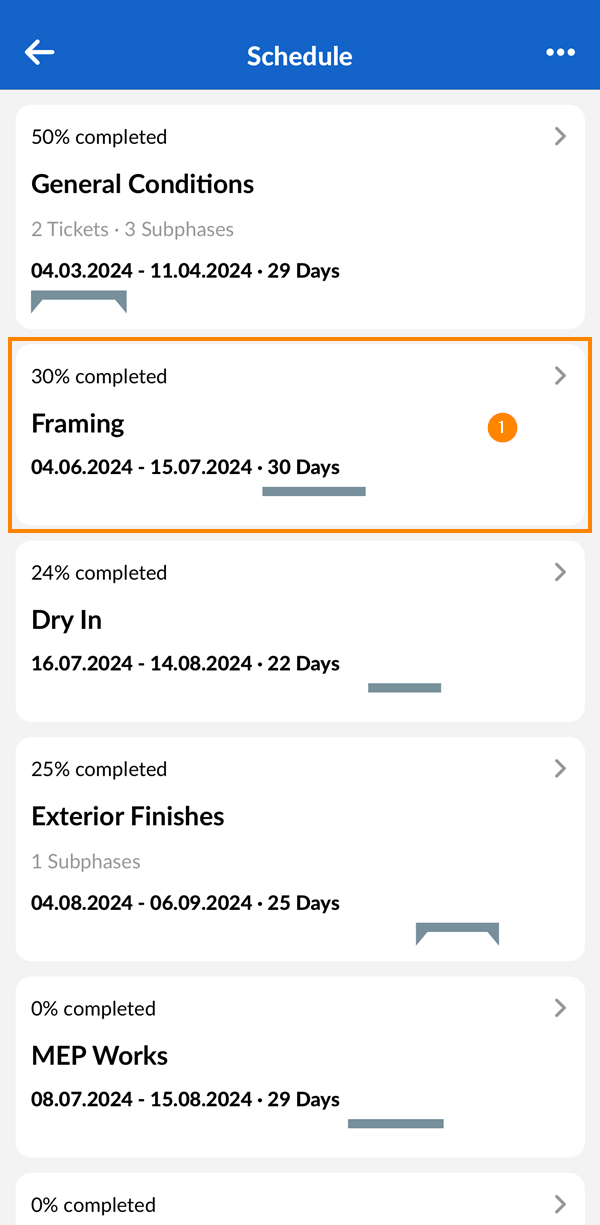This screenshot has width=600, height=1225.
Task: Click the Exterior Finishes chevron arrow
Action: point(560,768)
